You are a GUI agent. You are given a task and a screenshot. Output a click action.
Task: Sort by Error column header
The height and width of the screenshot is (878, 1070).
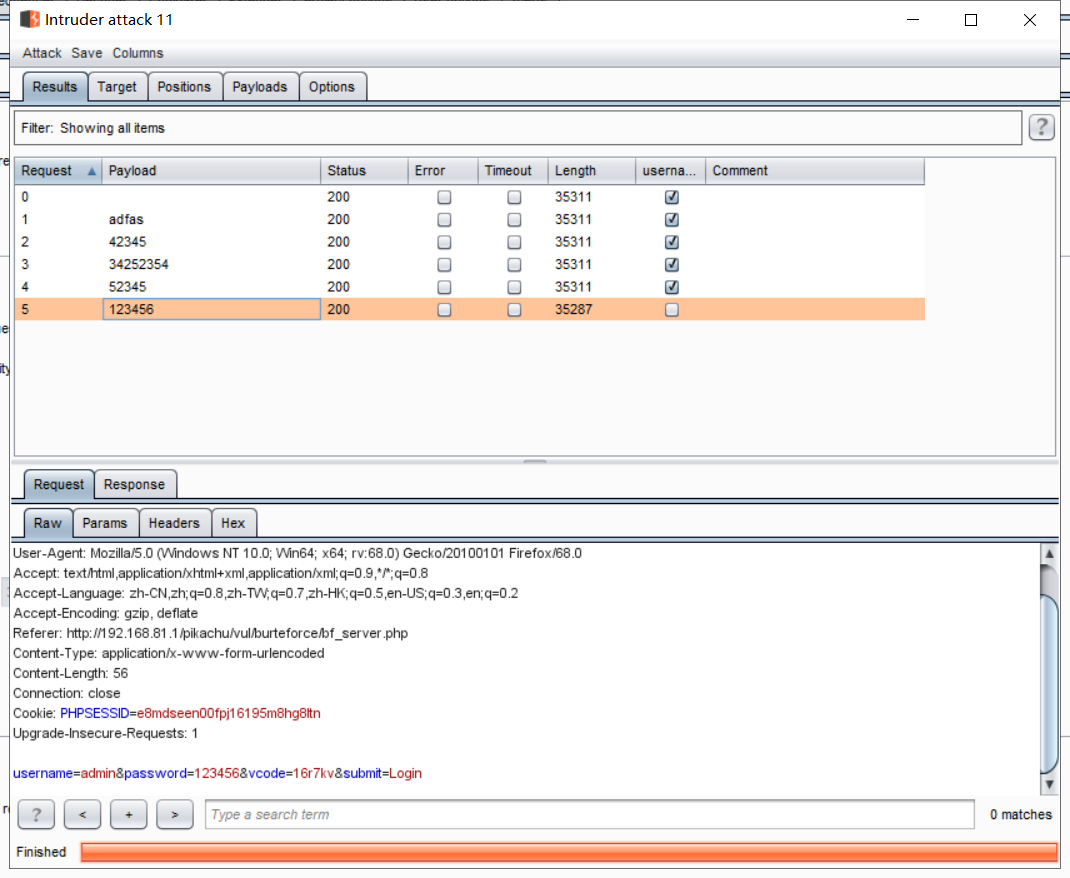[x=443, y=171]
